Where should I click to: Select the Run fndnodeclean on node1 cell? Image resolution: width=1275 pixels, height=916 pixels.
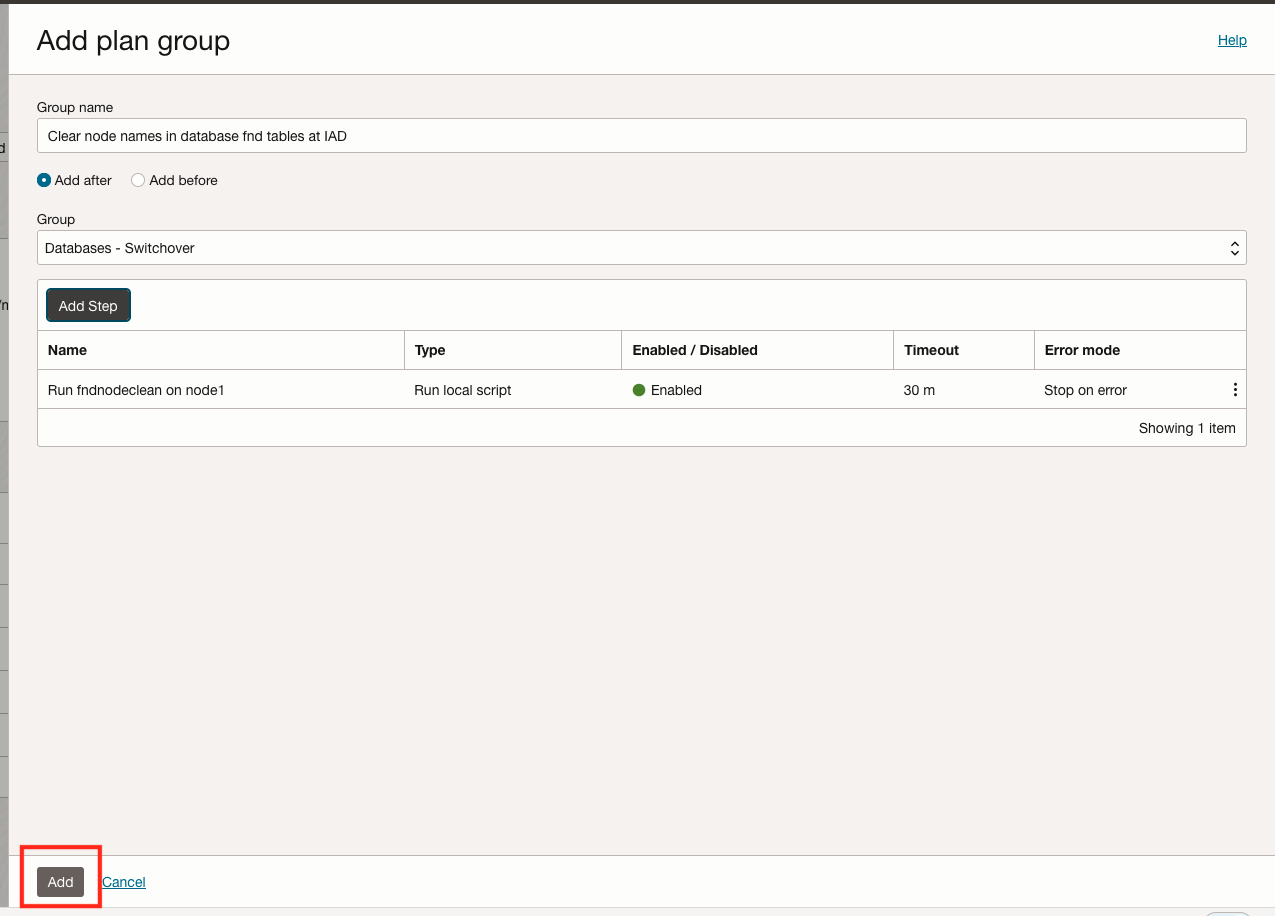click(221, 390)
